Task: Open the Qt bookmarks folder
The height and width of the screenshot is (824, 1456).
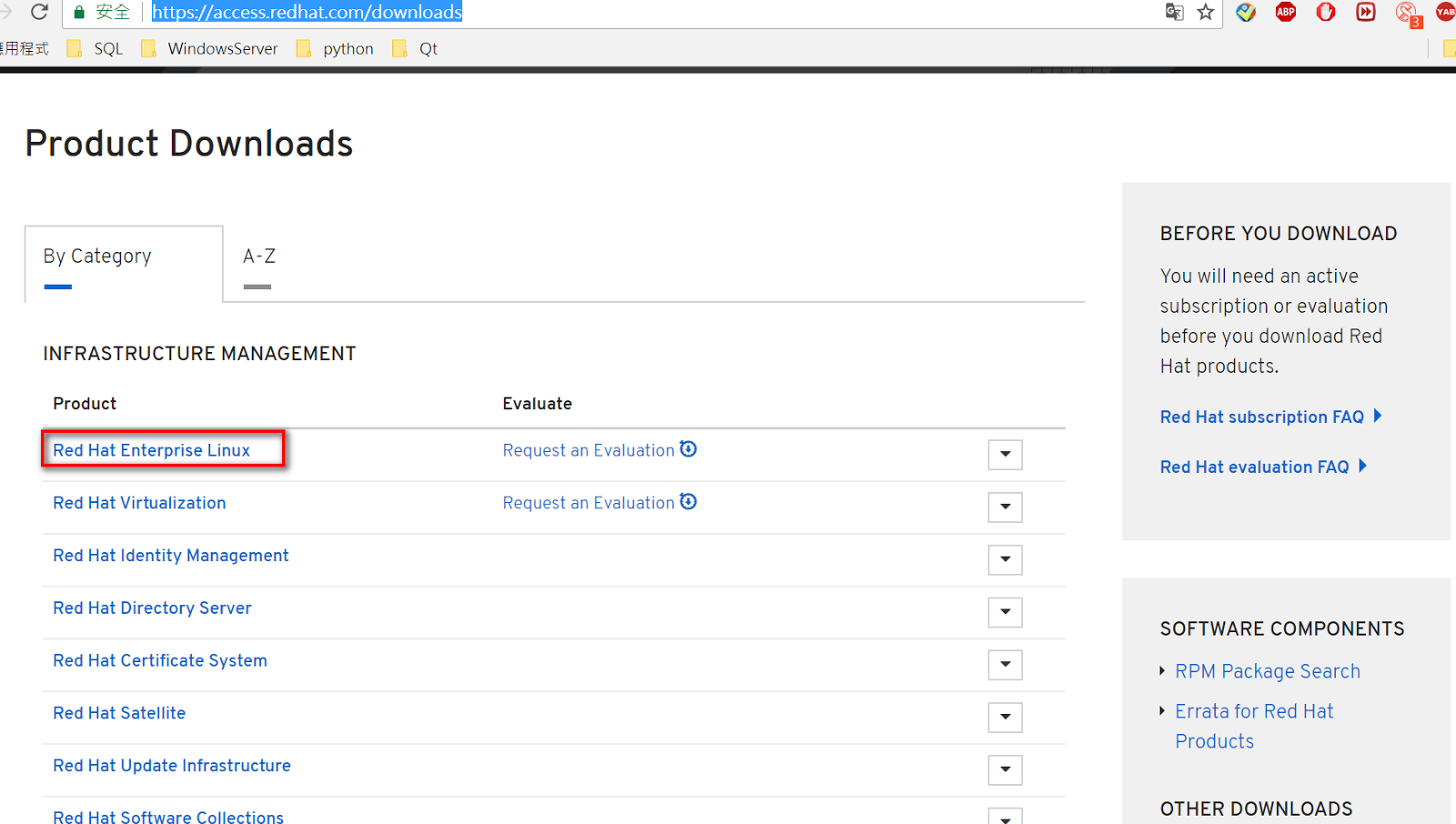Action: coord(415,48)
